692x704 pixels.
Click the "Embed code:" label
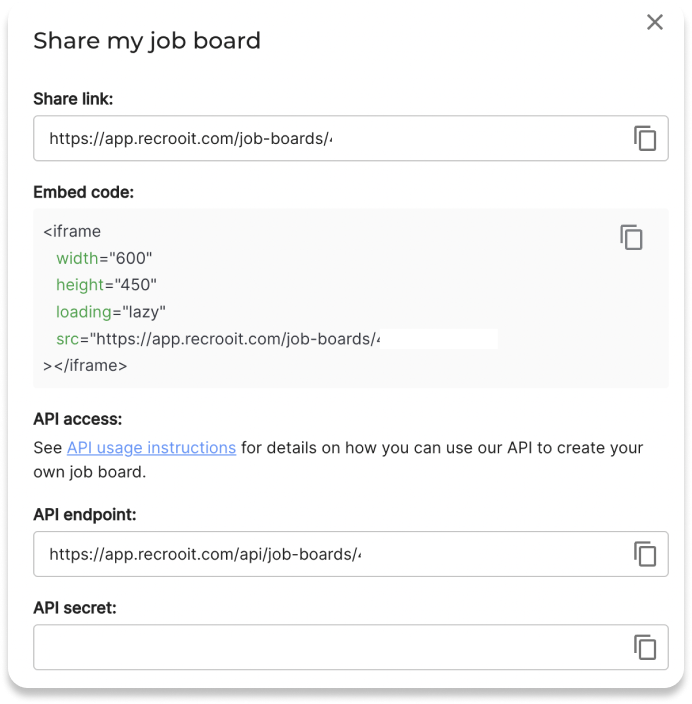(x=83, y=191)
